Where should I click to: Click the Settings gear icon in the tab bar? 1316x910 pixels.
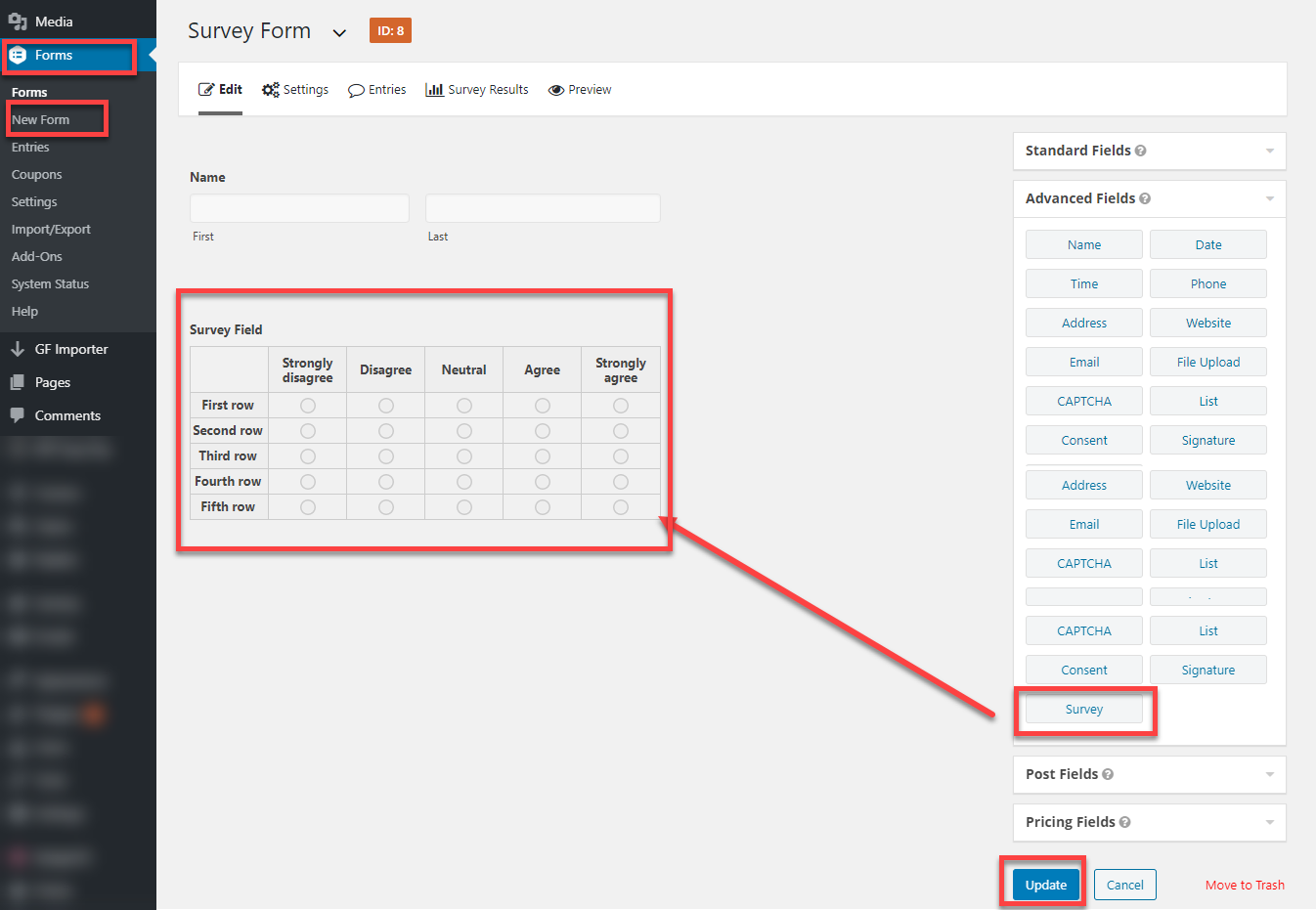click(x=270, y=89)
